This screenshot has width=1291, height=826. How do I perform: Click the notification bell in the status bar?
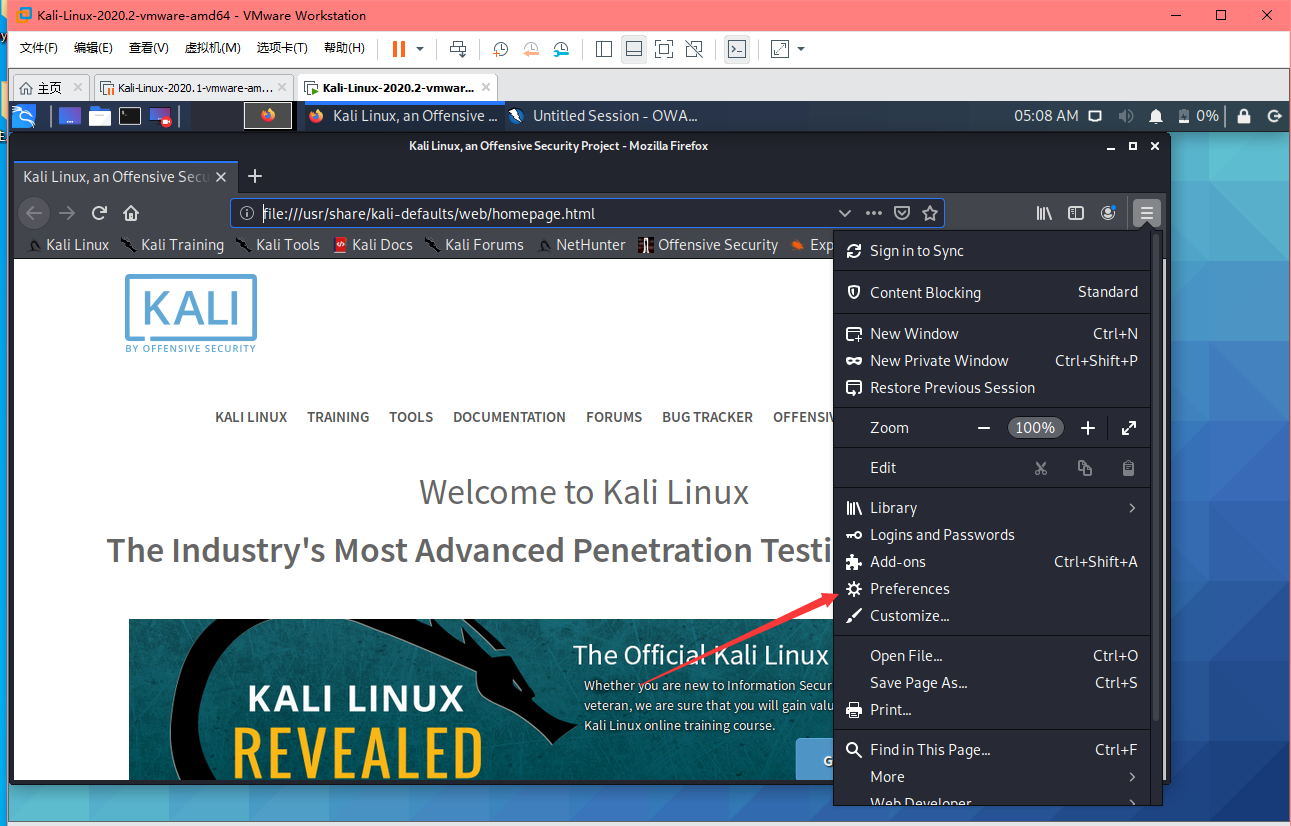pos(1155,116)
